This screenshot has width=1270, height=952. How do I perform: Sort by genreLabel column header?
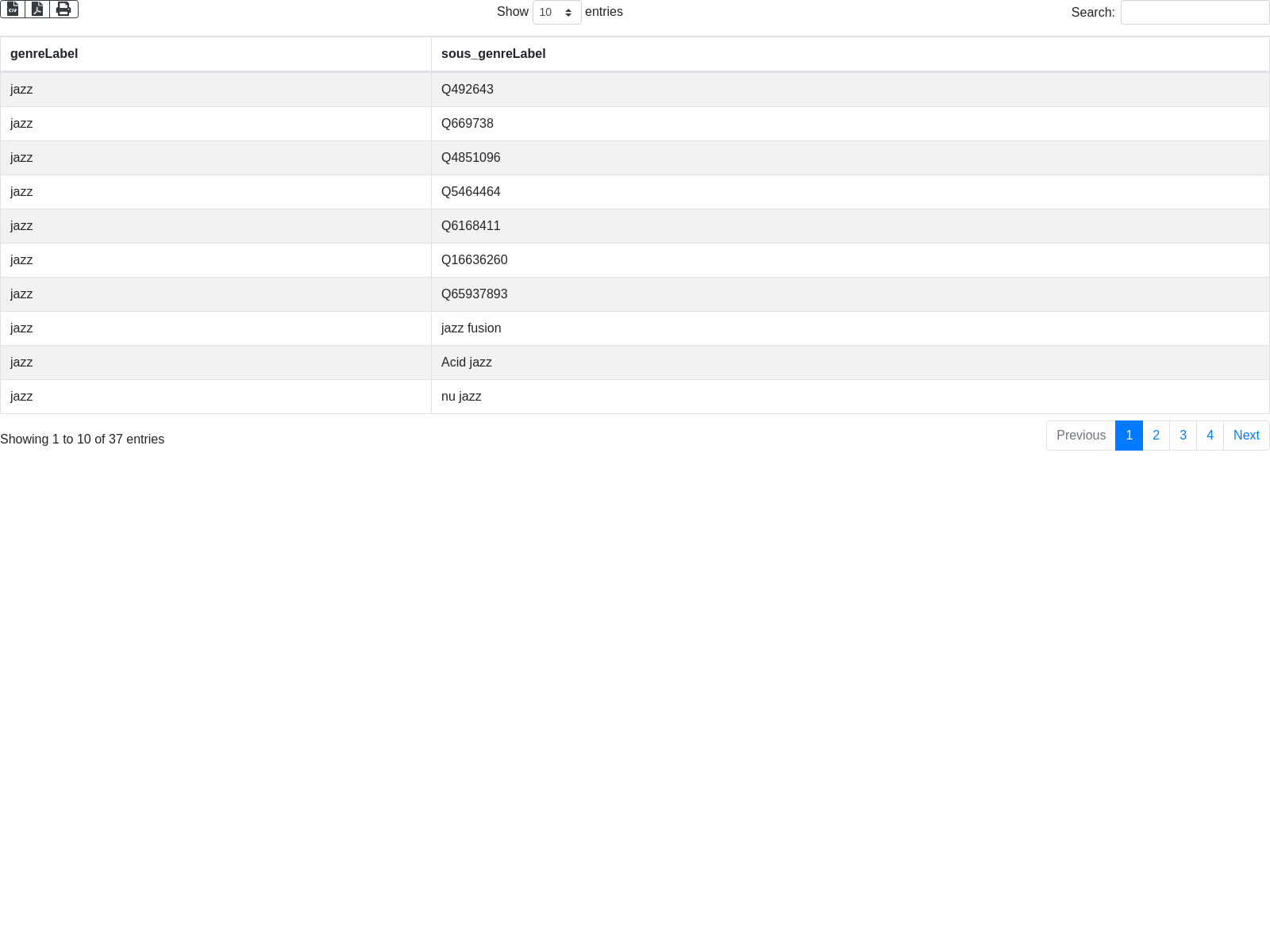tap(44, 54)
